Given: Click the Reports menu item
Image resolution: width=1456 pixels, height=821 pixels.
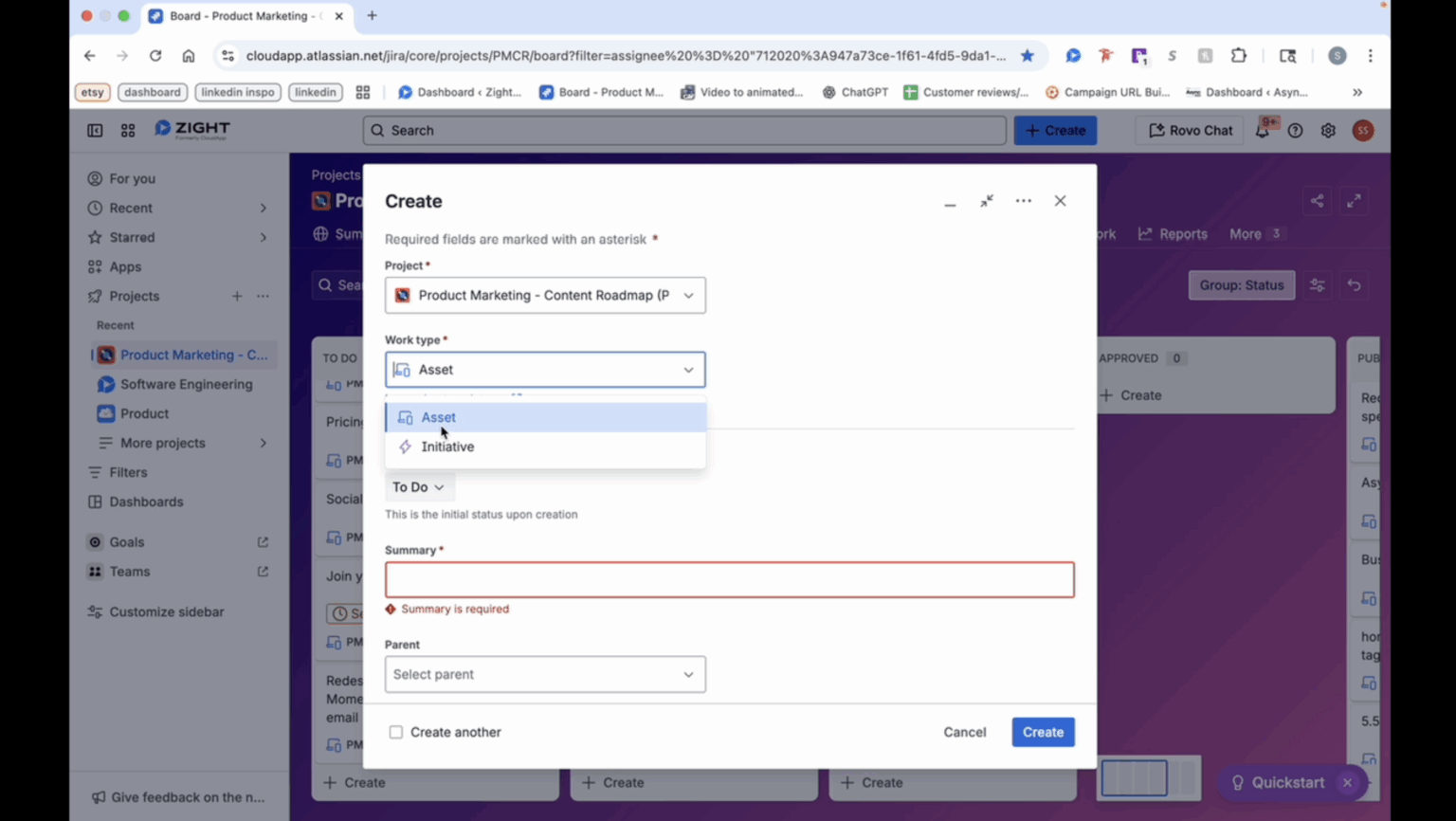Looking at the screenshot, I should pyautogui.click(x=1182, y=233).
